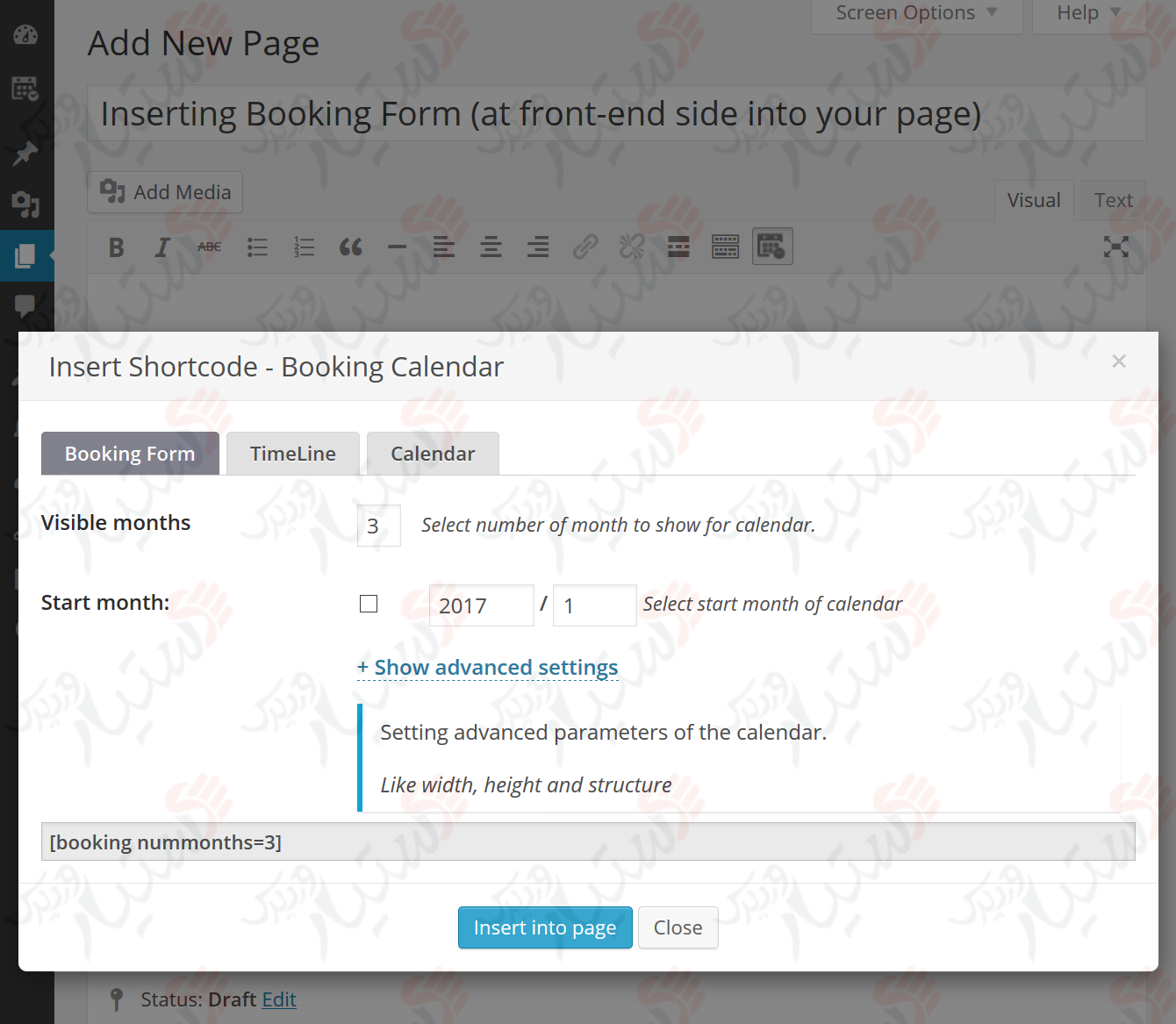Click the shortcode field [booking nummonths=3]

588,842
